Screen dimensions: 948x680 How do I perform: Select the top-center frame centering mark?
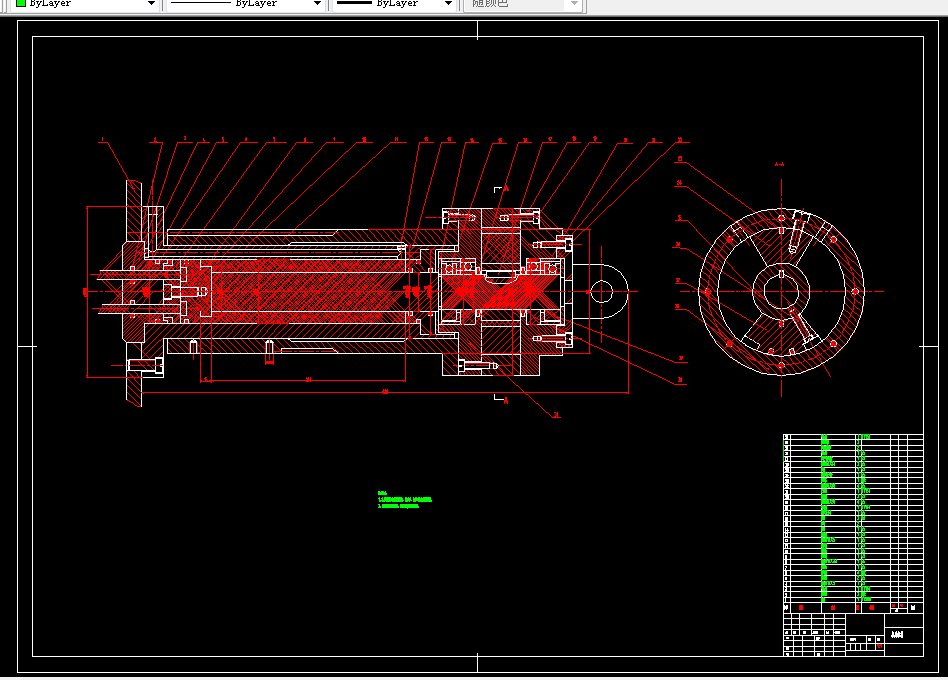pyautogui.click(x=478, y=30)
